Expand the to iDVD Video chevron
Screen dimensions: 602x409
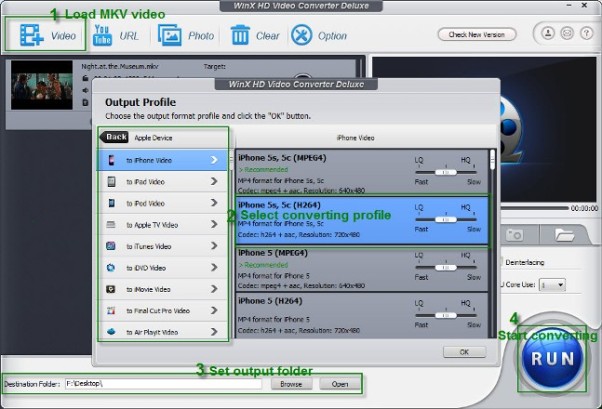[x=214, y=268]
